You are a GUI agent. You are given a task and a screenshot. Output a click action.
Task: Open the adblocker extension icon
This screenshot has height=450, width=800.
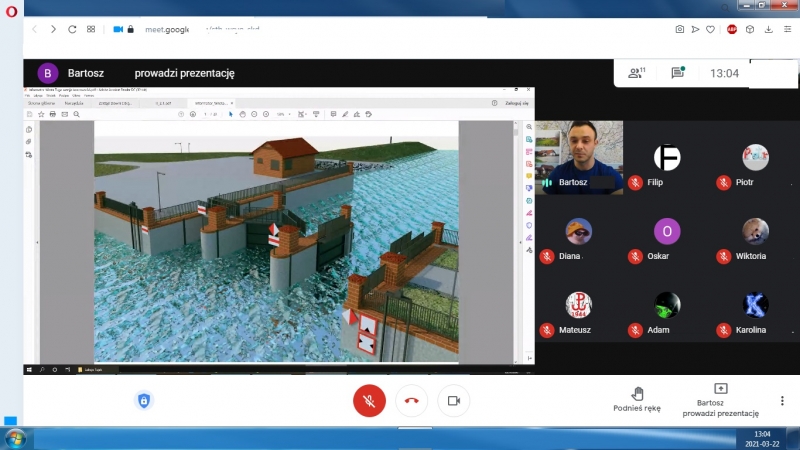coord(732,29)
